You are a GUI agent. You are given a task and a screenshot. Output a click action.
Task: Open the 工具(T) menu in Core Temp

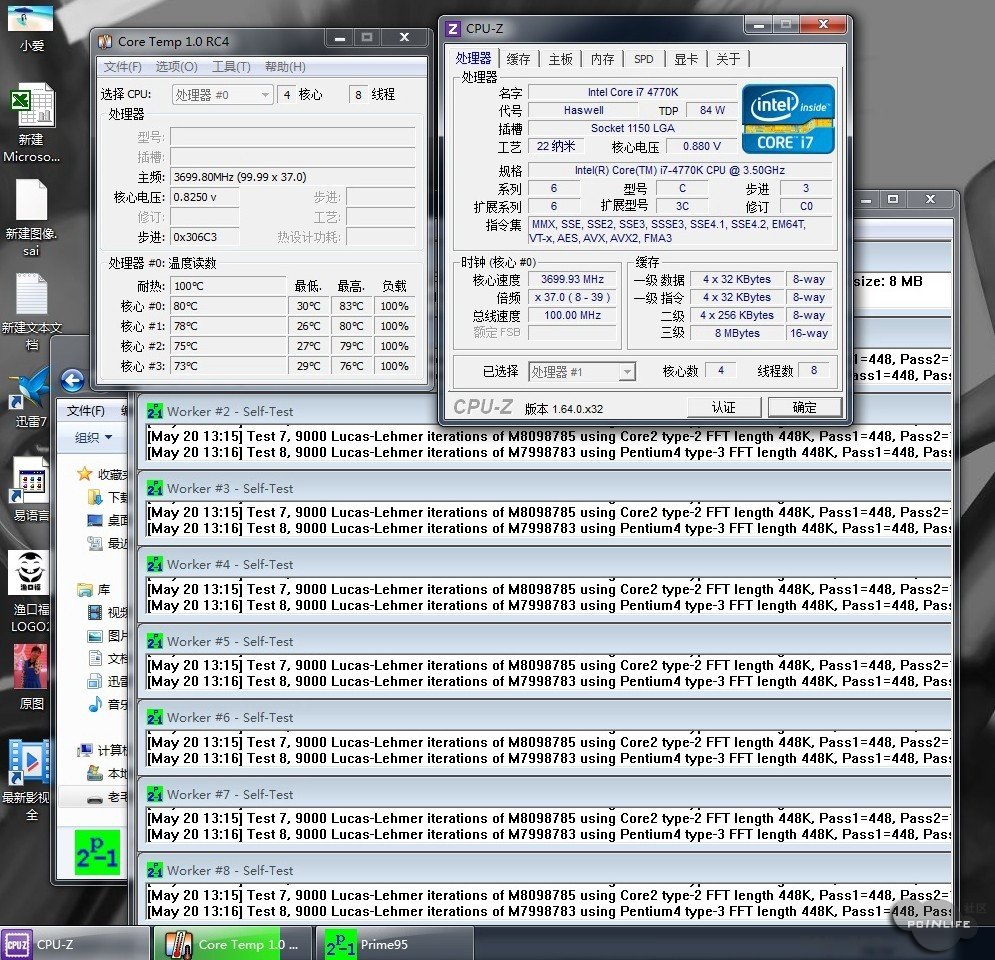pyautogui.click(x=231, y=67)
